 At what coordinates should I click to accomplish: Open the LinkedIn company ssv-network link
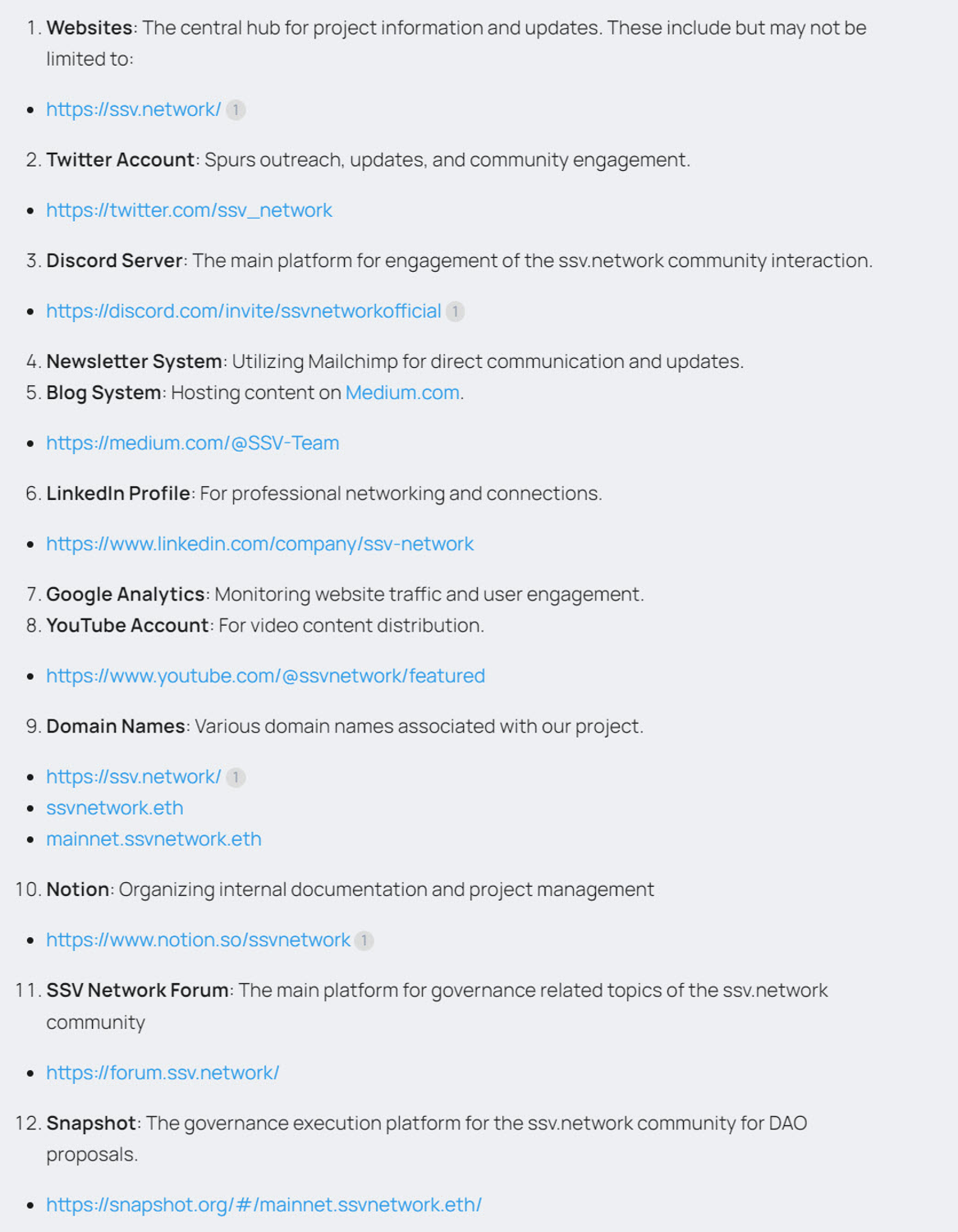(259, 544)
